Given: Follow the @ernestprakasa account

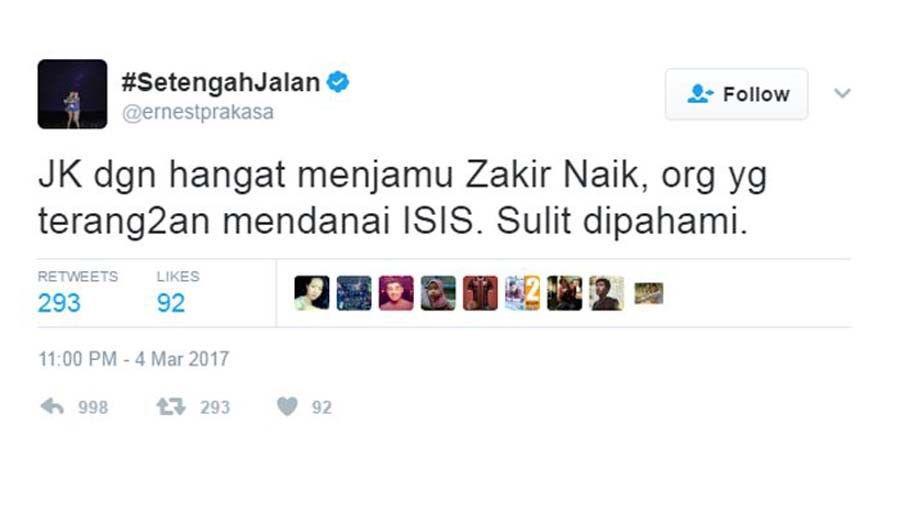Looking at the screenshot, I should click(x=736, y=94).
